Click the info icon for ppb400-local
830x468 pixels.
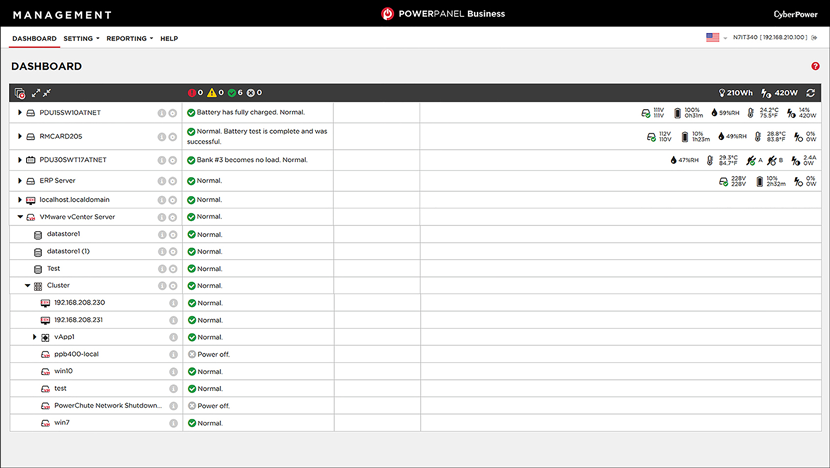173,355
